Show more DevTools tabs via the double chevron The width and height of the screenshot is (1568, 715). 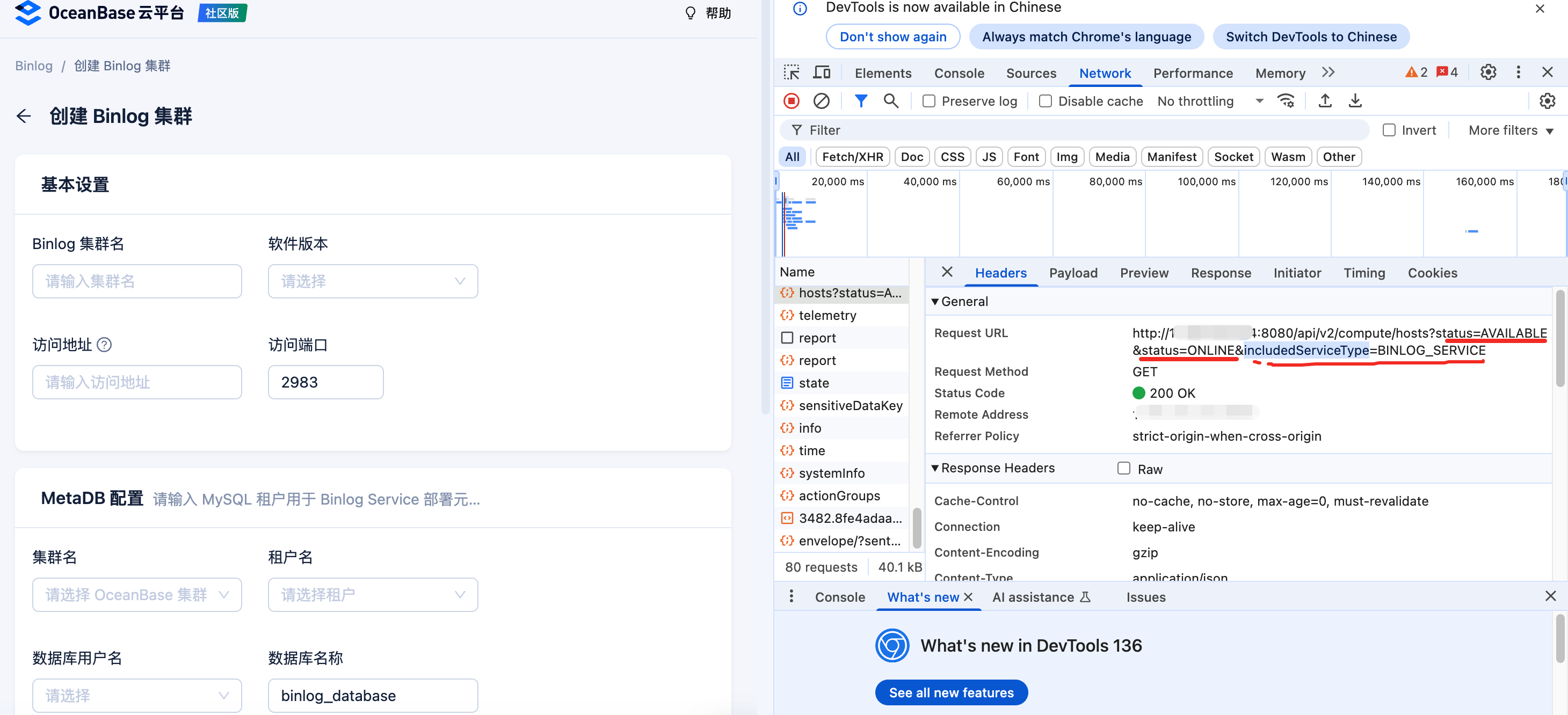(1328, 73)
